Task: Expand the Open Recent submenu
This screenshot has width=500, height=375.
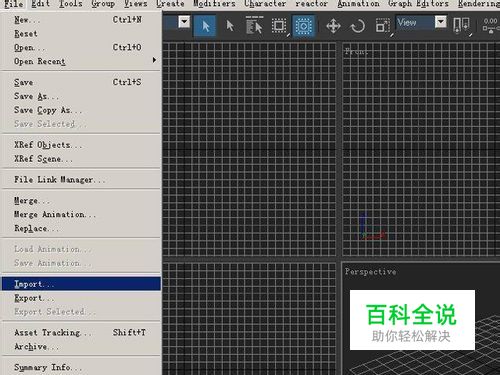Action: [x=81, y=61]
